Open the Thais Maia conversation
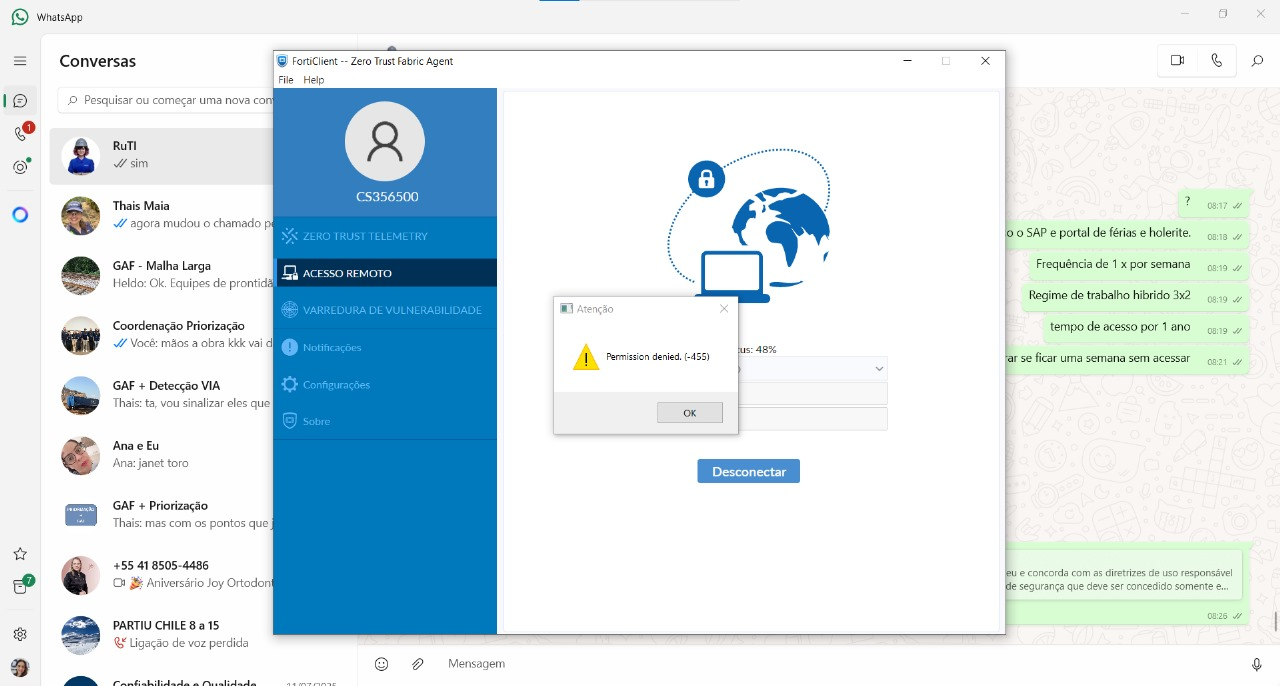The width and height of the screenshot is (1280, 686). 163,215
